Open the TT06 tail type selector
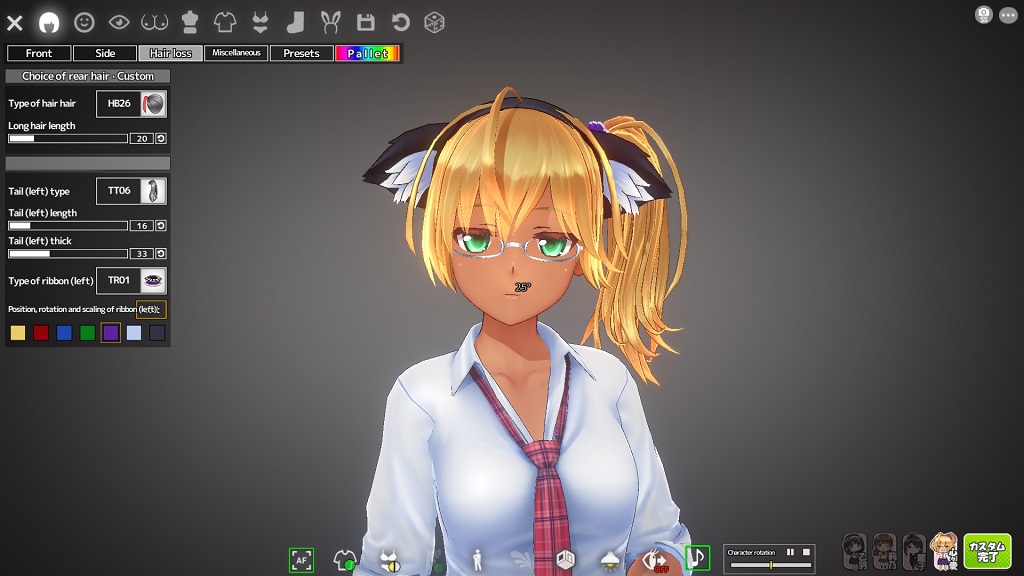This screenshot has height=576, width=1024. click(131, 191)
